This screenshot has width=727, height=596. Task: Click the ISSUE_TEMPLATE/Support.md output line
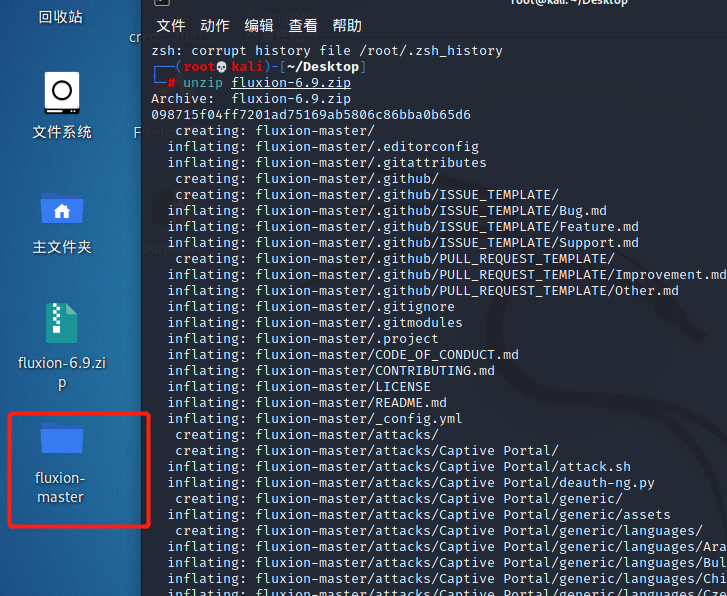(x=403, y=243)
